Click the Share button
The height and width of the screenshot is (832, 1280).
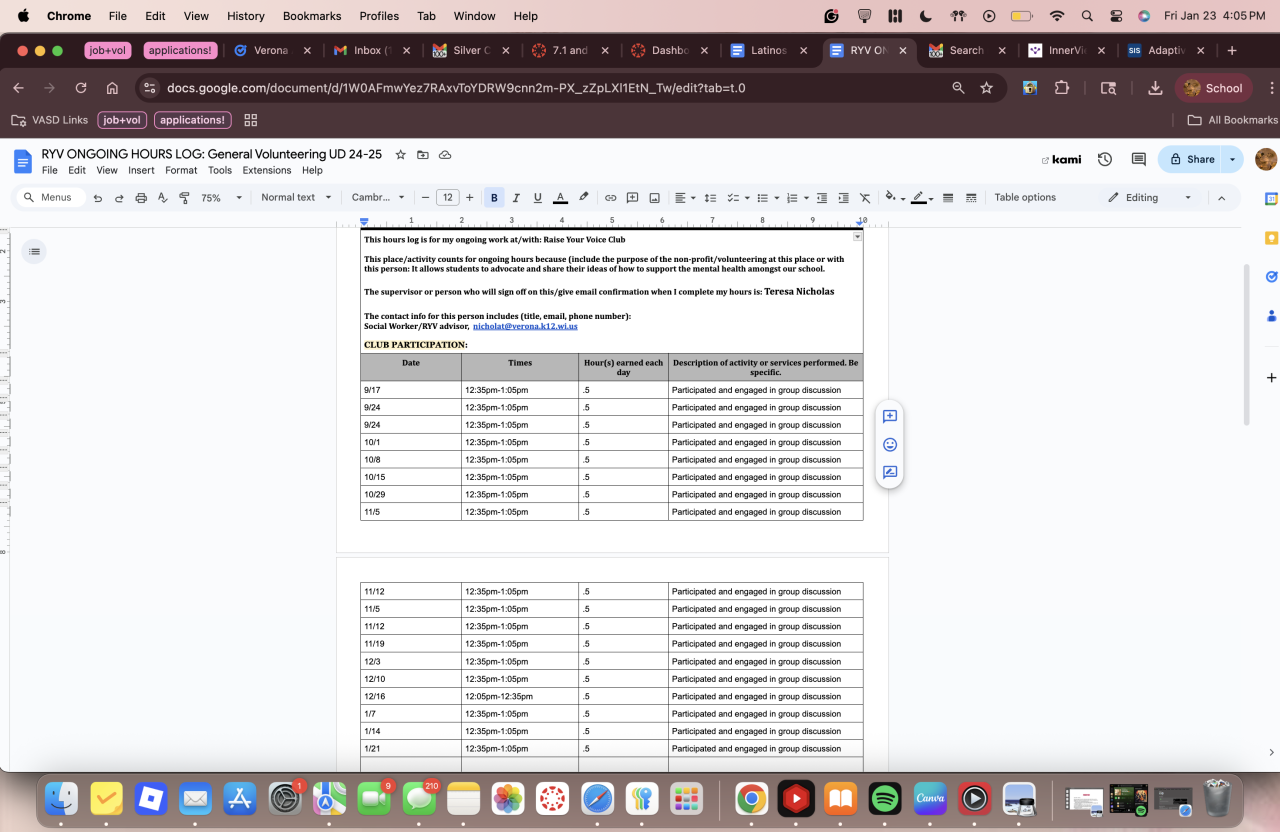[1191, 159]
